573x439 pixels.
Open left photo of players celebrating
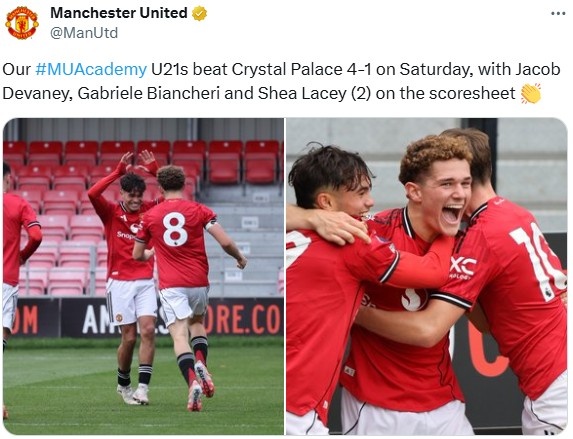pos(143,276)
